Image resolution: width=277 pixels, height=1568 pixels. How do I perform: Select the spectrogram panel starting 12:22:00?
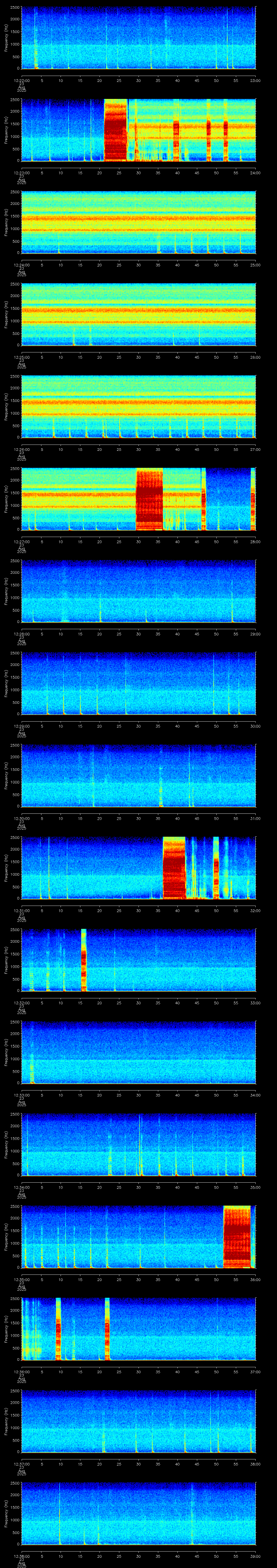tap(138, 38)
